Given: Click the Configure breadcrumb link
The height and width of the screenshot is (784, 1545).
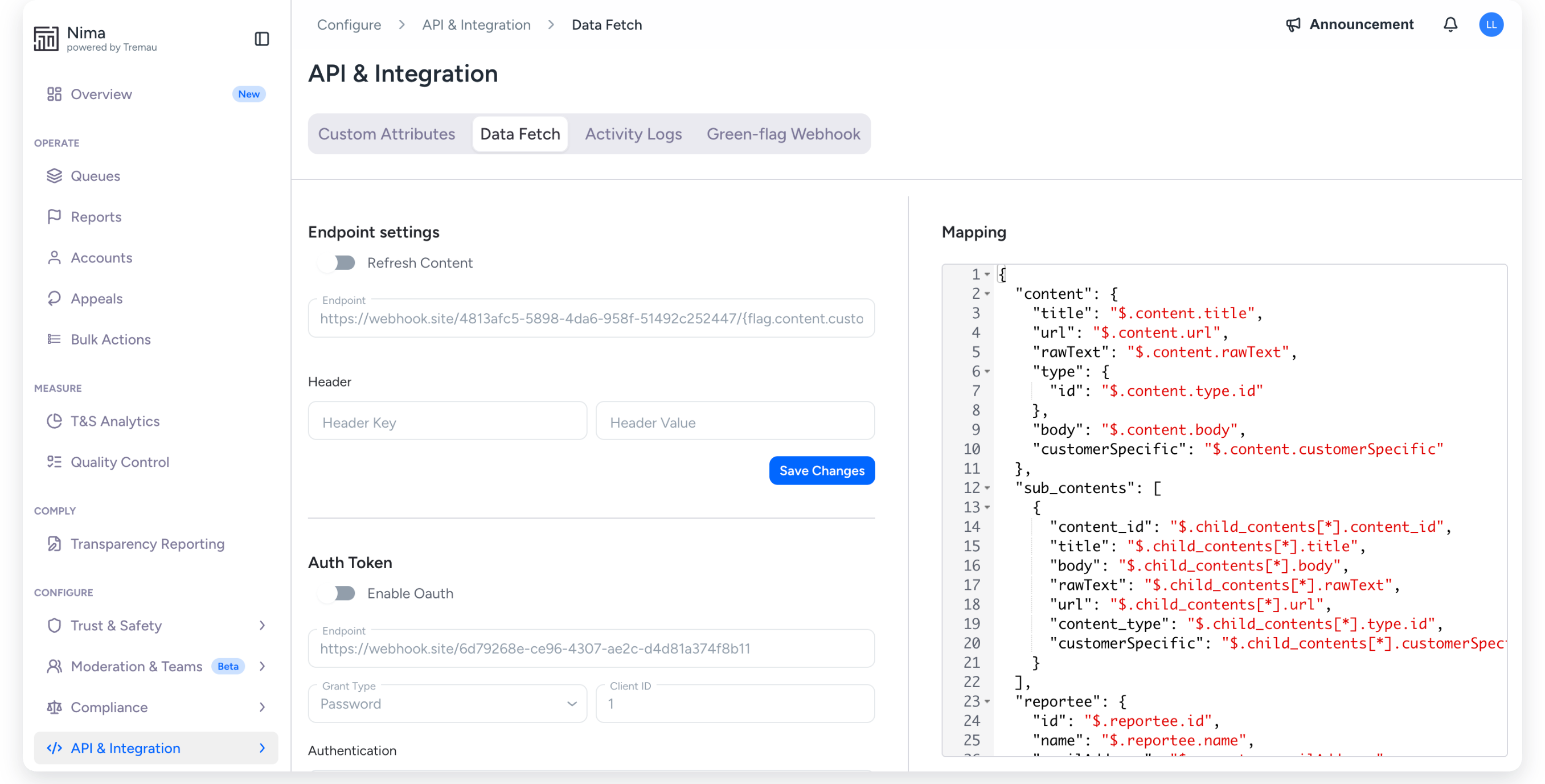Looking at the screenshot, I should (x=349, y=24).
